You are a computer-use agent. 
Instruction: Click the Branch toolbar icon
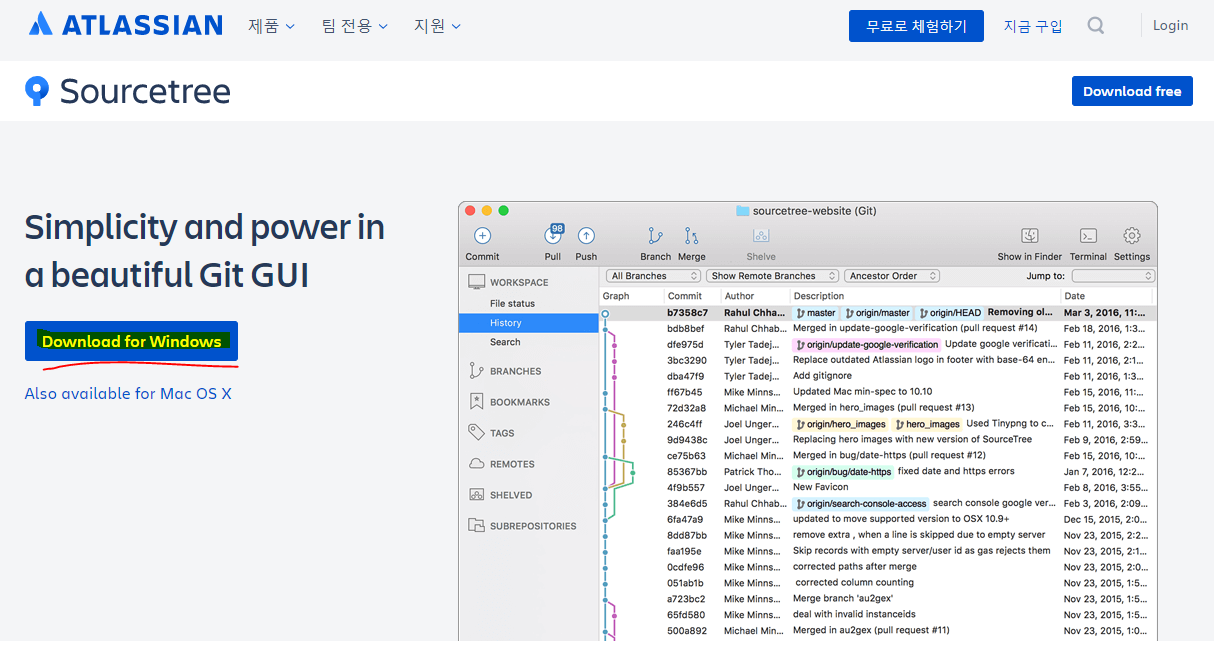click(655, 236)
